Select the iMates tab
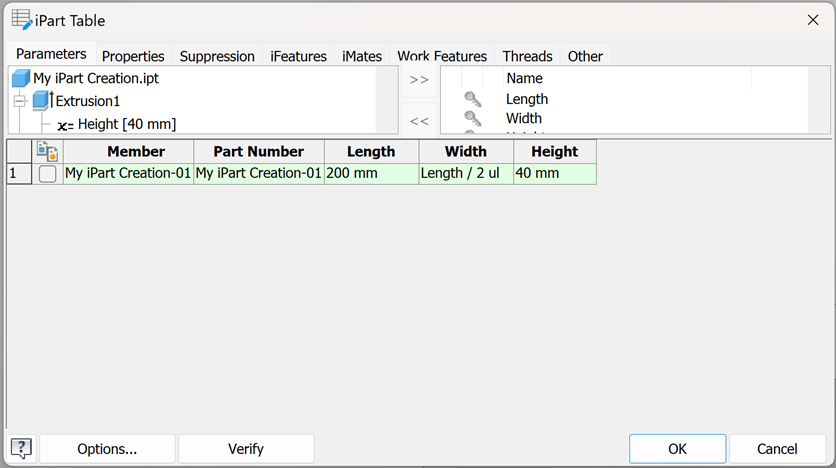The height and width of the screenshot is (468, 836). 361,56
